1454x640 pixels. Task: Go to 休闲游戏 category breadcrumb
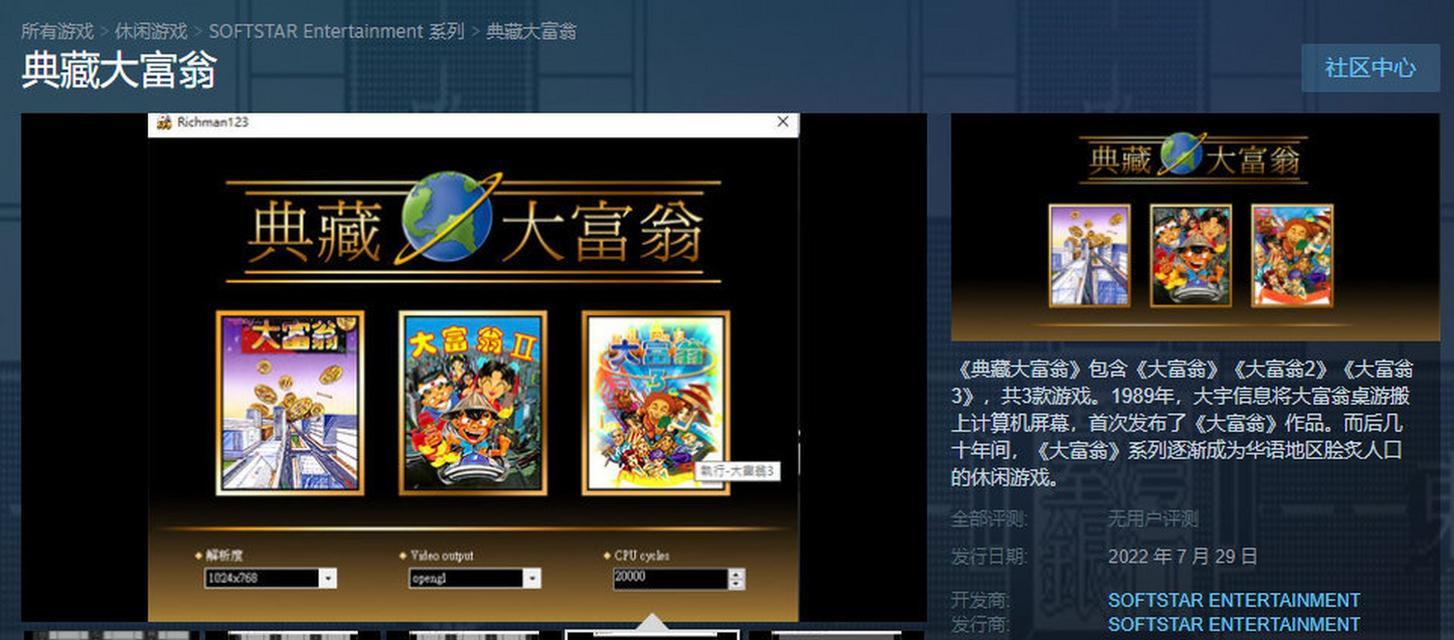tap(151, 31)
